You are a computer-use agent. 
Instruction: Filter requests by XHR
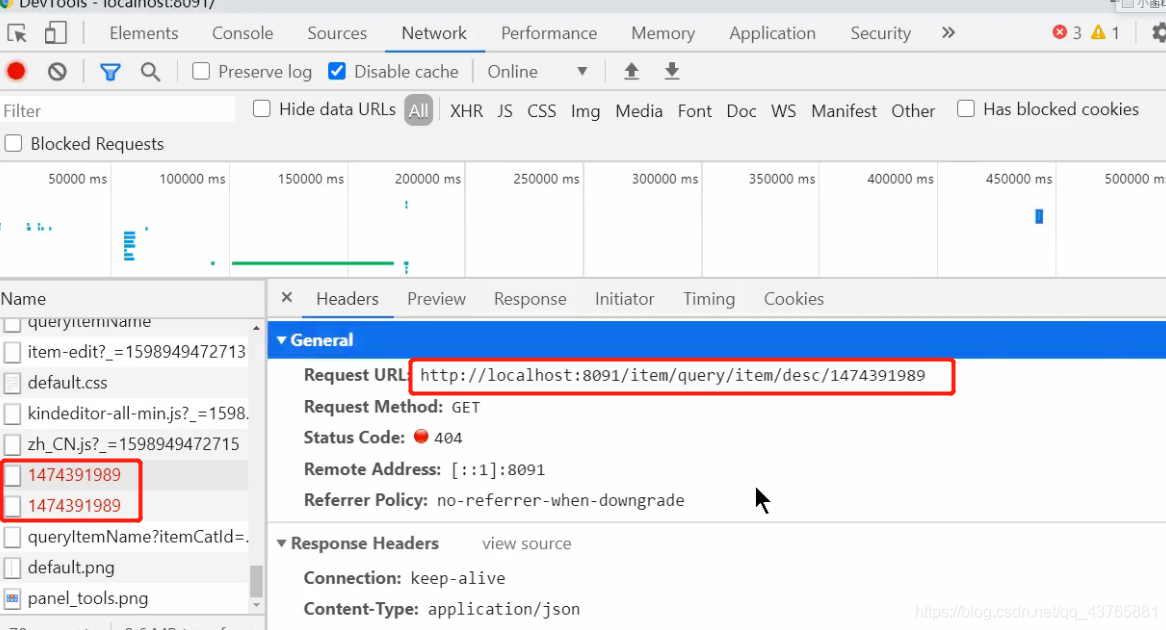coord(466,111)
